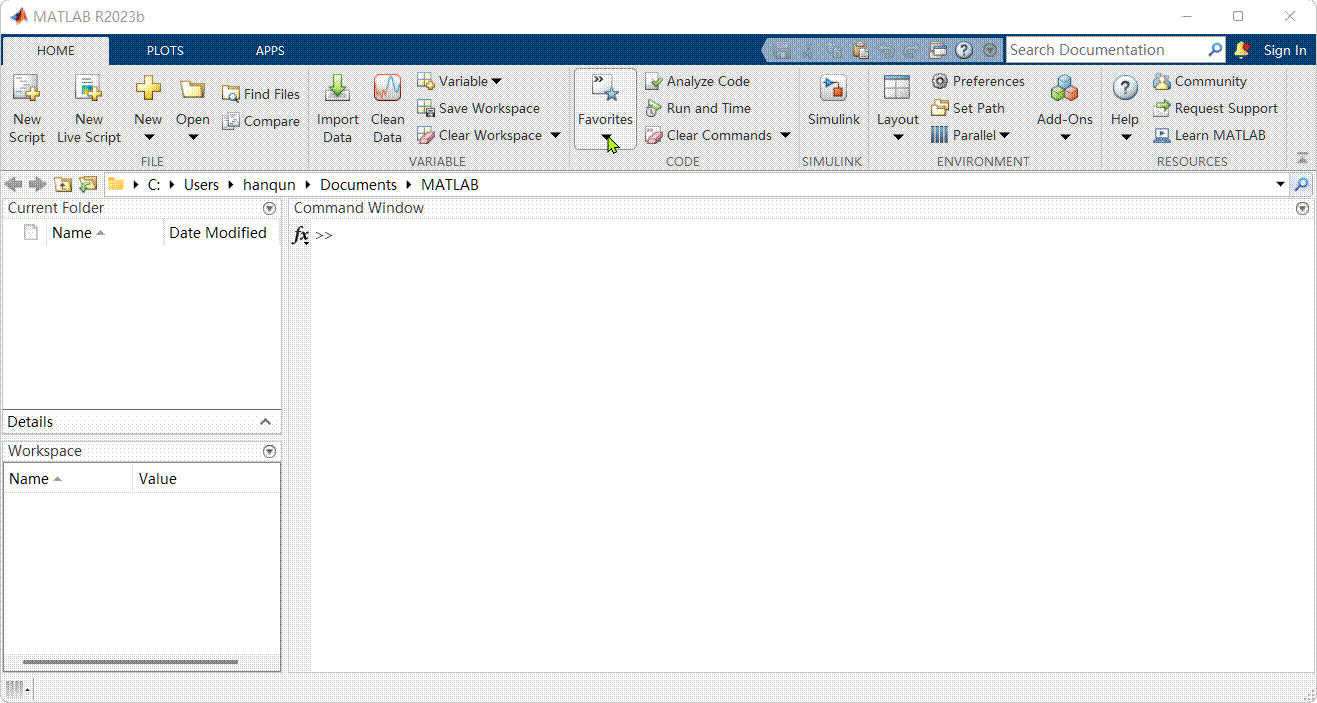Go up one folder level
Screen dimensions: 1317x703
tap(63, 184)
